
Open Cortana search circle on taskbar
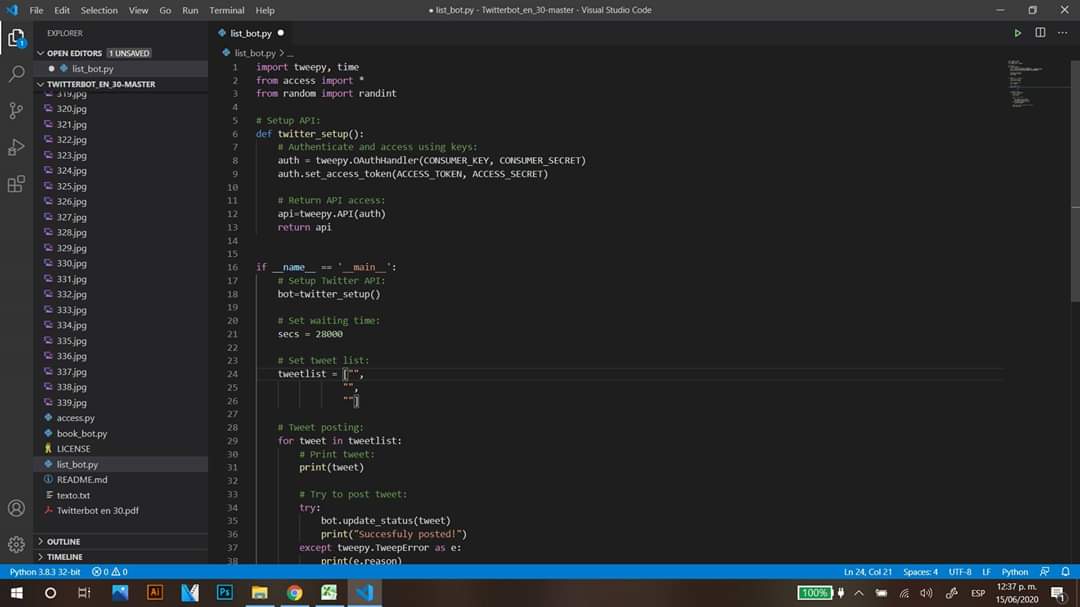click(50, 593)
